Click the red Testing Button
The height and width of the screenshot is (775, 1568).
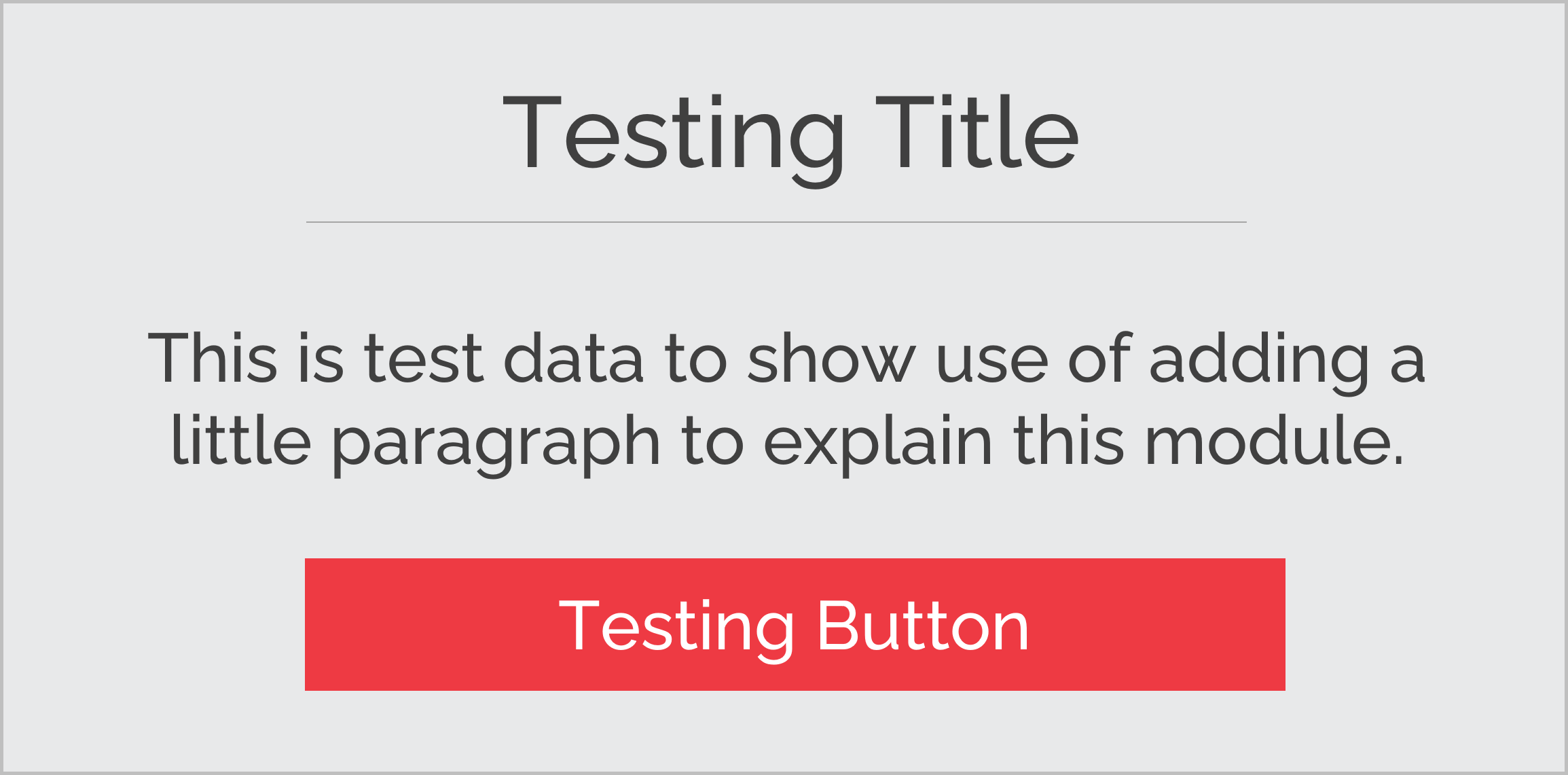(795, 624)
